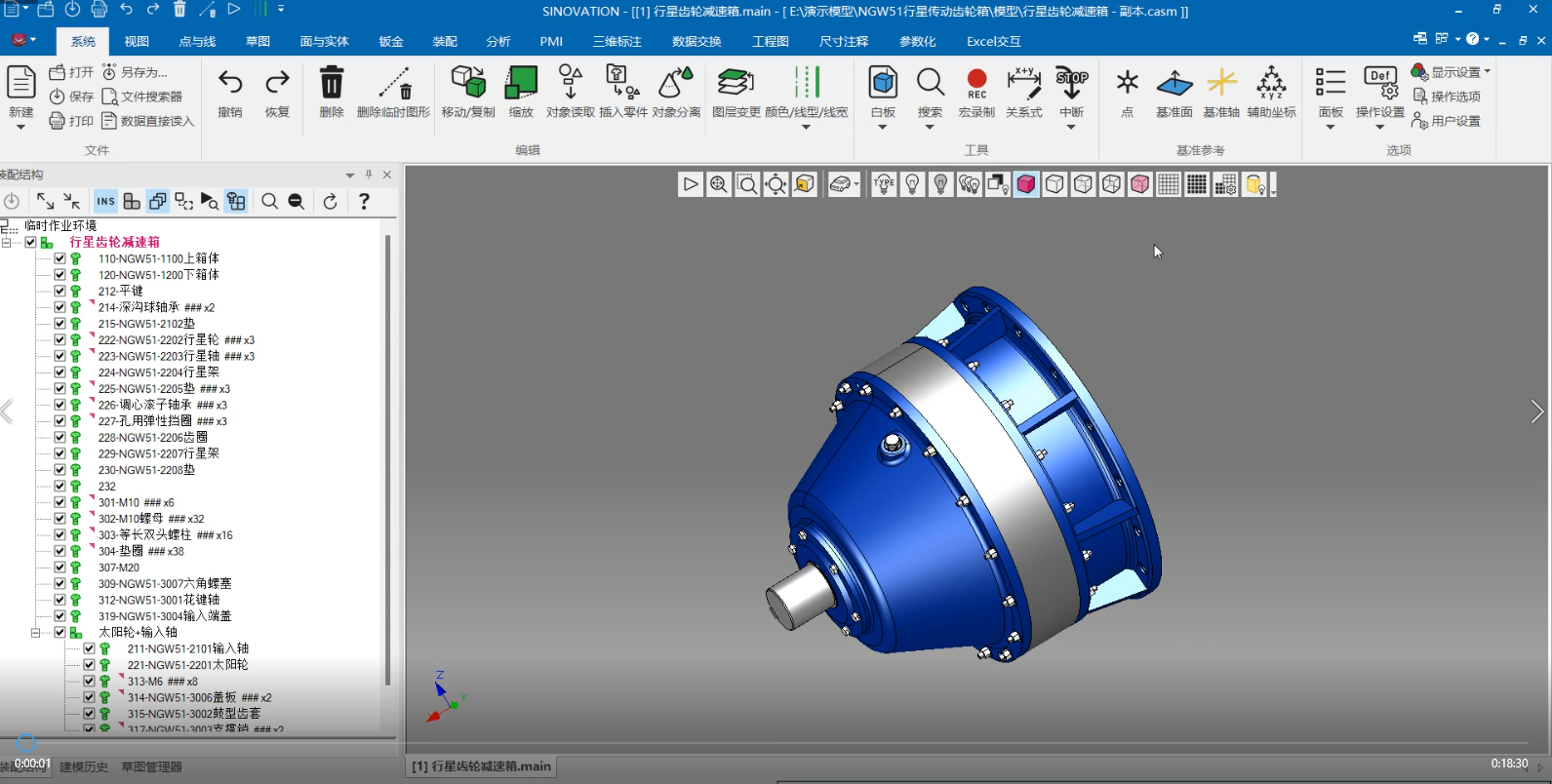Toggle checkbox for 110-NGW51-1100上箱体
This screenshot has height=784, width=1552.
tap(60, 258)
